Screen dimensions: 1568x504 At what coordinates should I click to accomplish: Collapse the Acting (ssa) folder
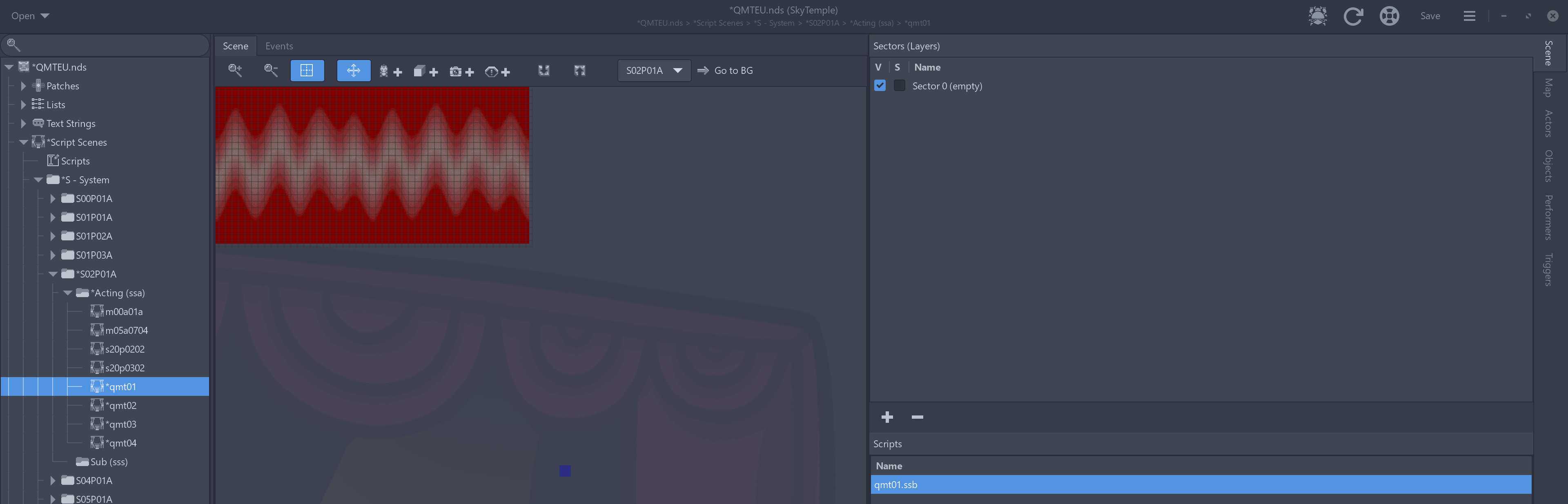pos(67,293)
